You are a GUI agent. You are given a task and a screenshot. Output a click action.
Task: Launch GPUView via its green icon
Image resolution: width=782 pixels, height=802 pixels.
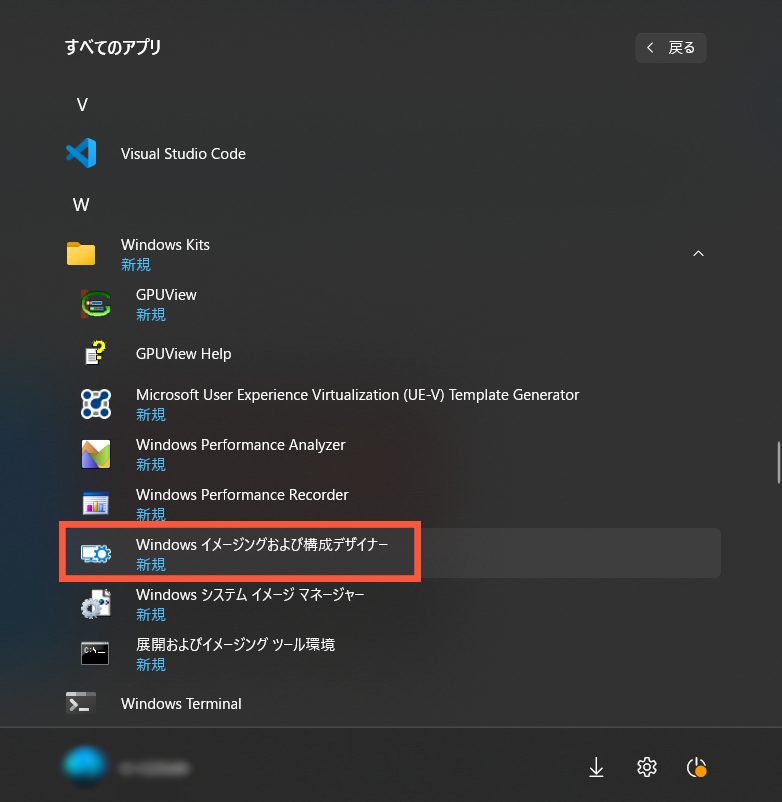[96, 304]
